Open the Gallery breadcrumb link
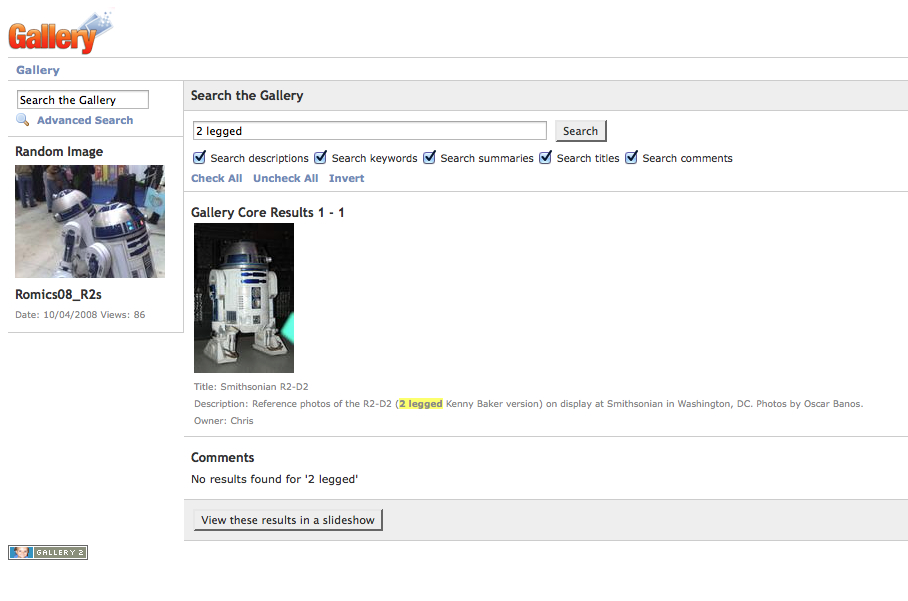This screenshot has height=601, width=908. point(38,70)
